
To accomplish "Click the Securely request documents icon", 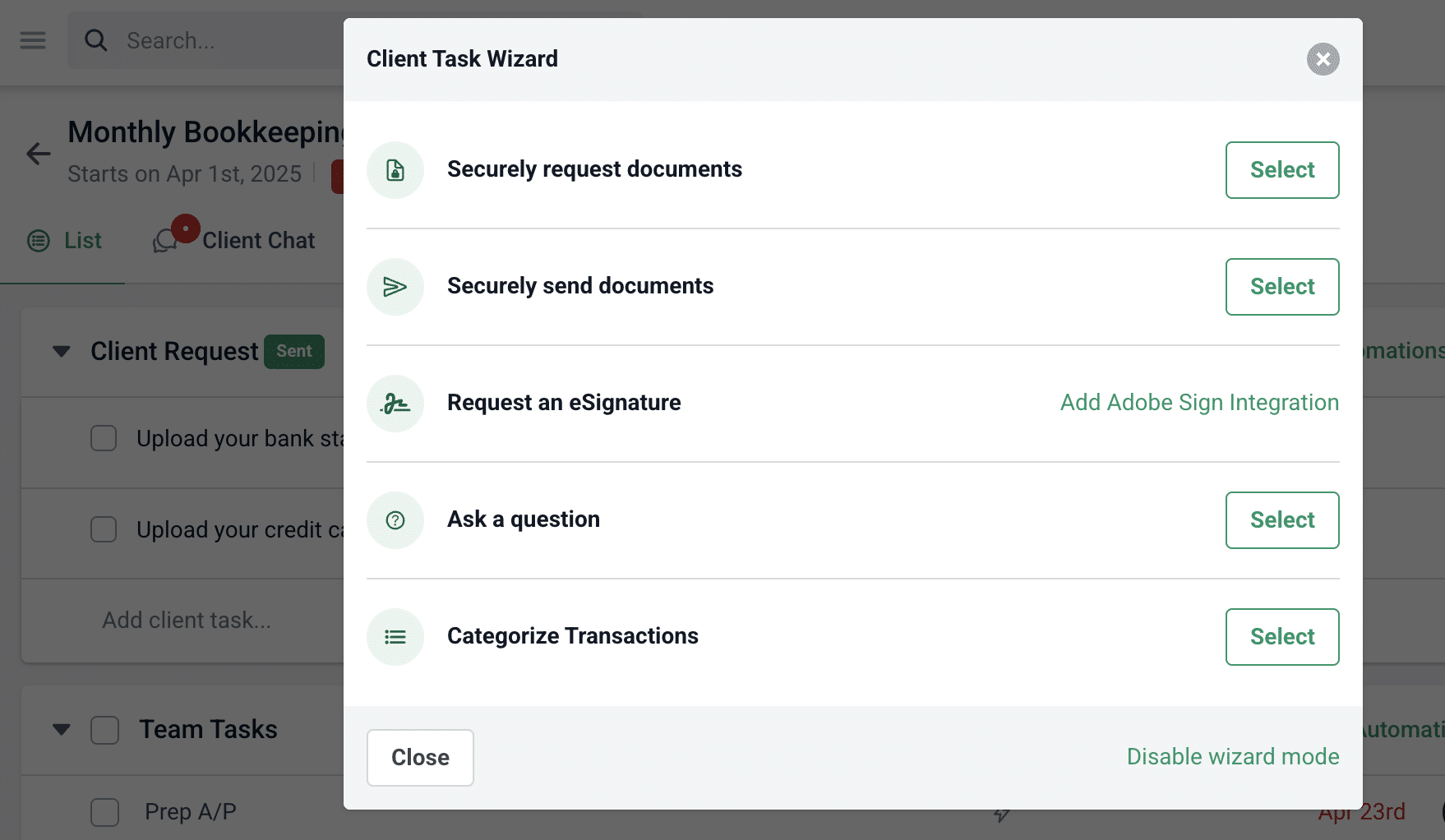I will [395, 170].
